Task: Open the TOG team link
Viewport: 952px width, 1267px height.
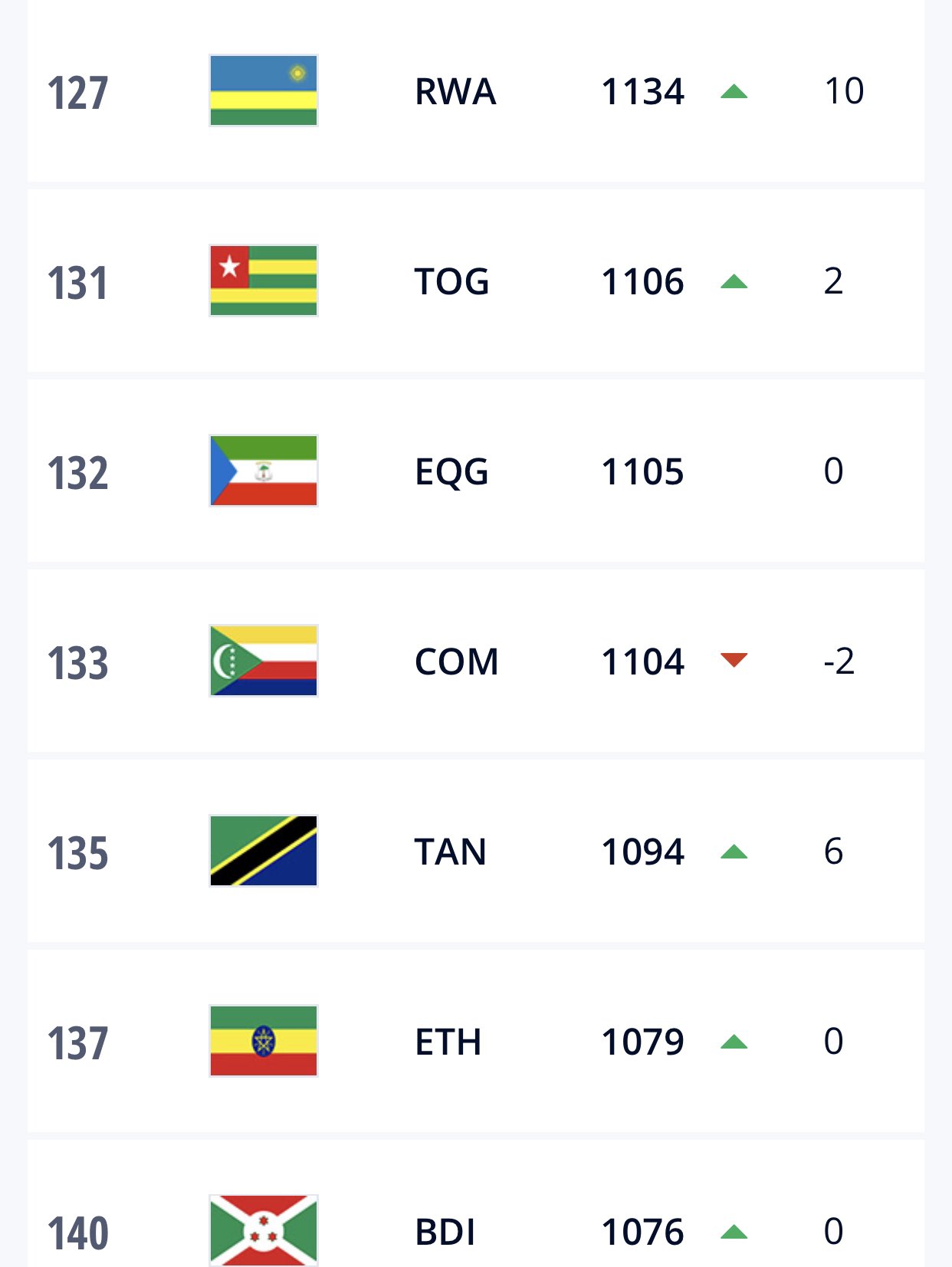Action: click(x=451, y=281)
